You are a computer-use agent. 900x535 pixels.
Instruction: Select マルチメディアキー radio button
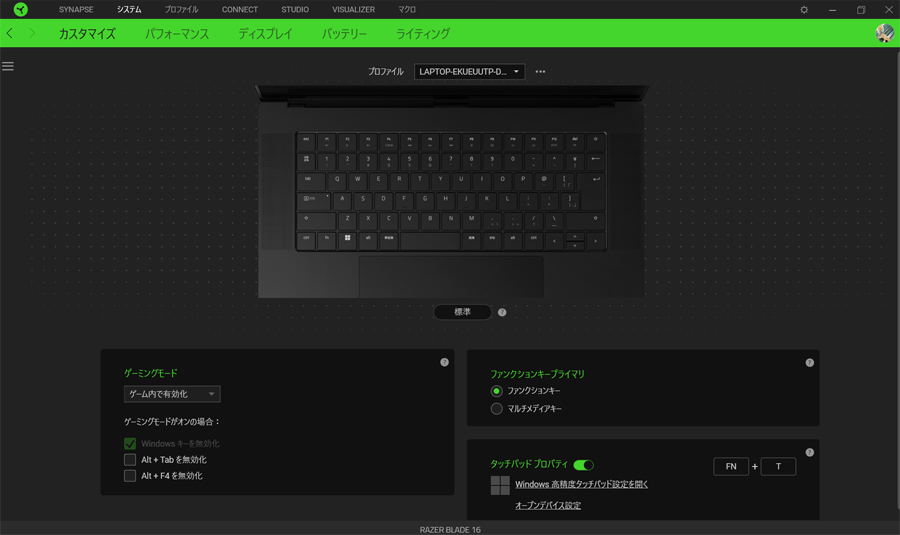point(496,409)
